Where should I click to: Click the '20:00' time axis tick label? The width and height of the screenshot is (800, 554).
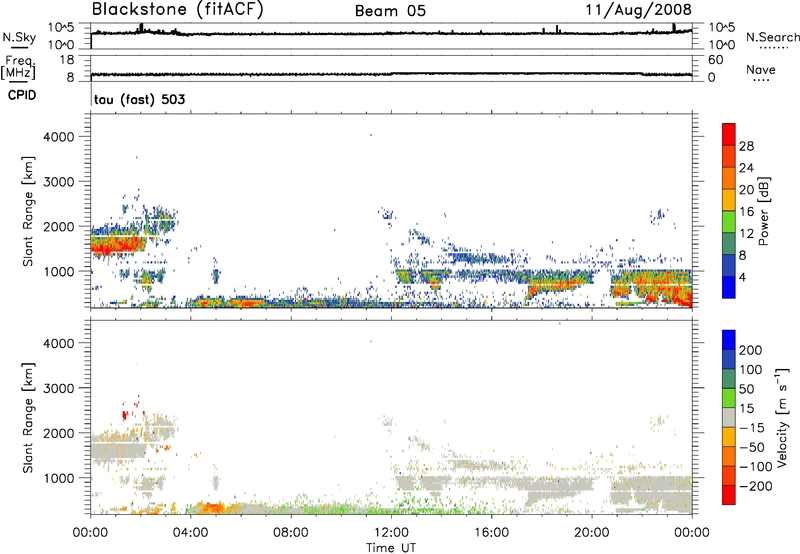click(592, 533)
